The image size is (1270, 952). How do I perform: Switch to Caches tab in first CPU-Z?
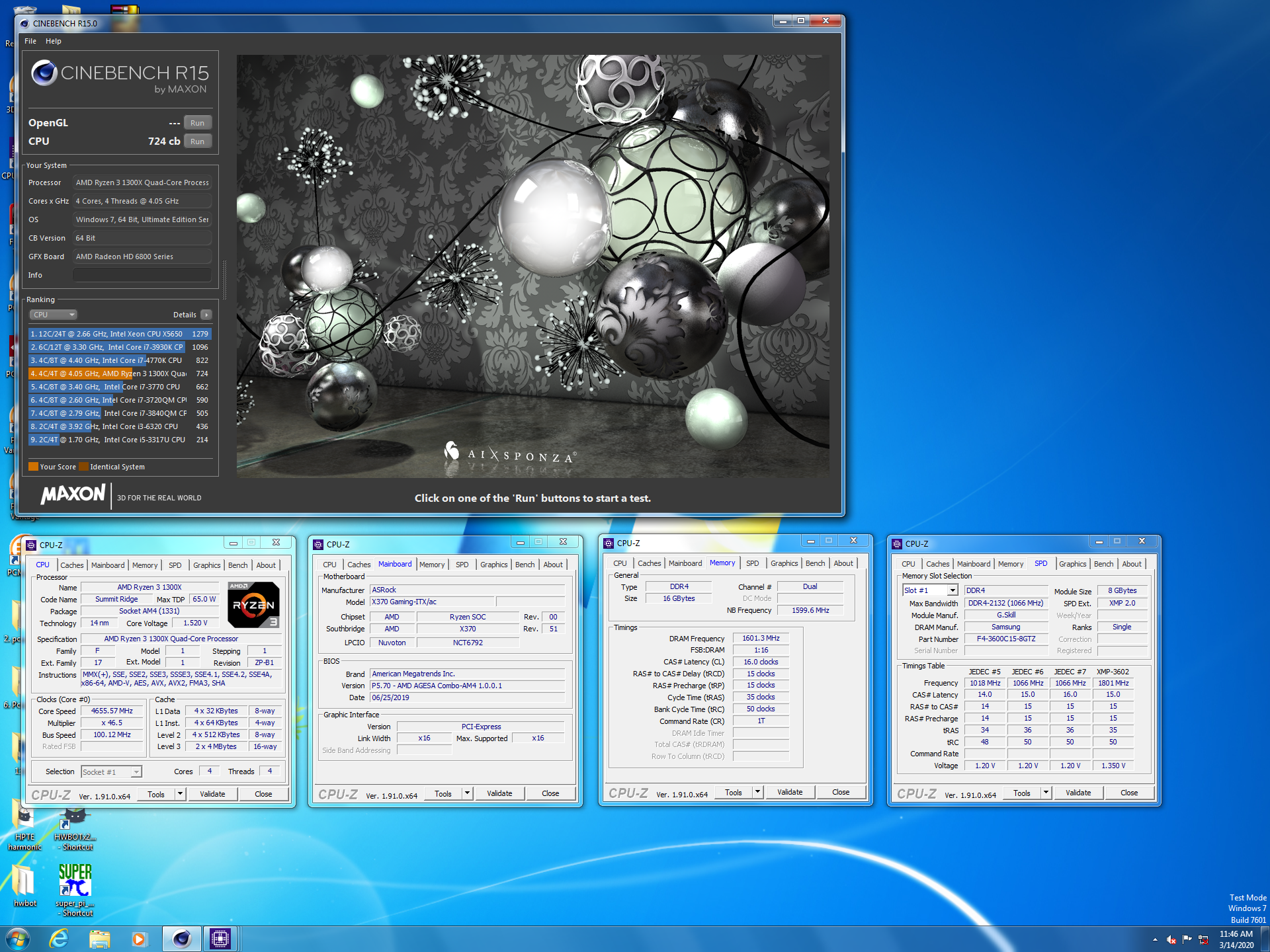pos(72,565)
